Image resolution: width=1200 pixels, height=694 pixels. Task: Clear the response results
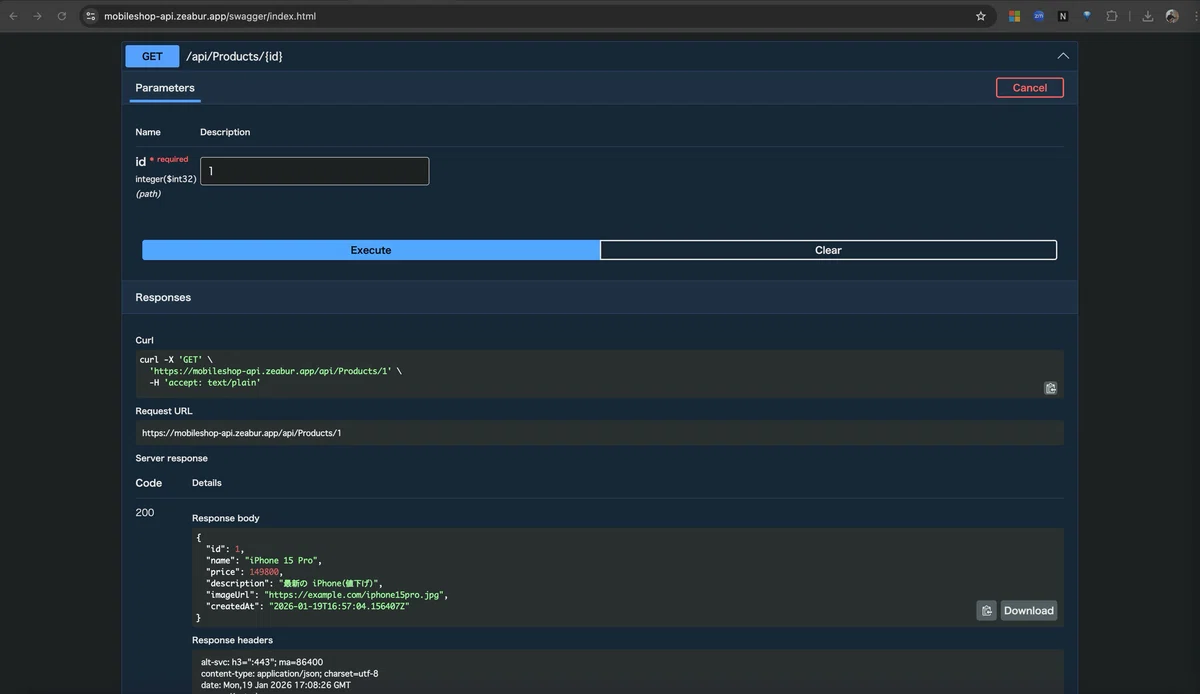[x=828, y=250]
